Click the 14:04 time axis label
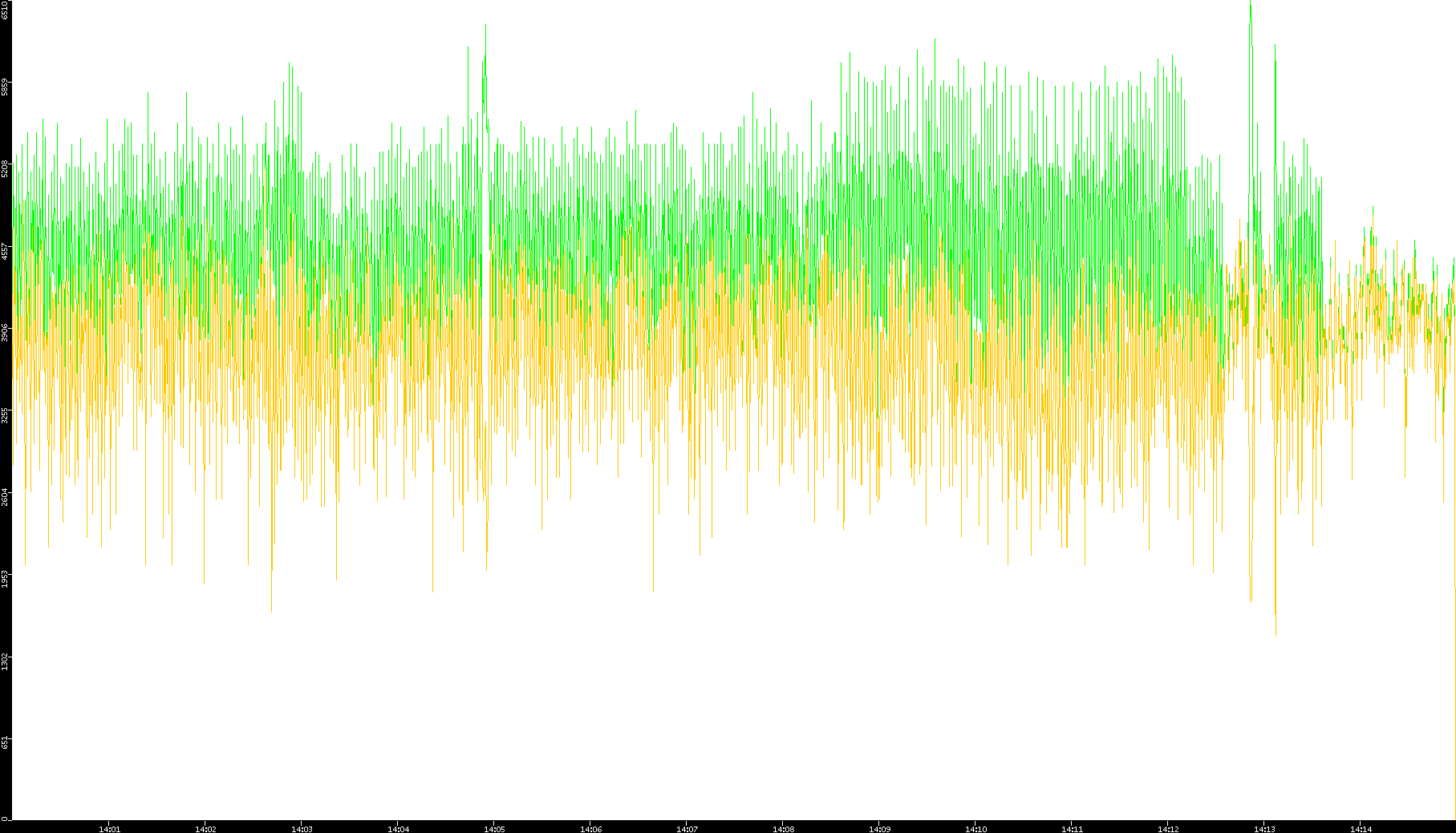The width and height of the screenshot is (1456, 833). click(398, 828)
